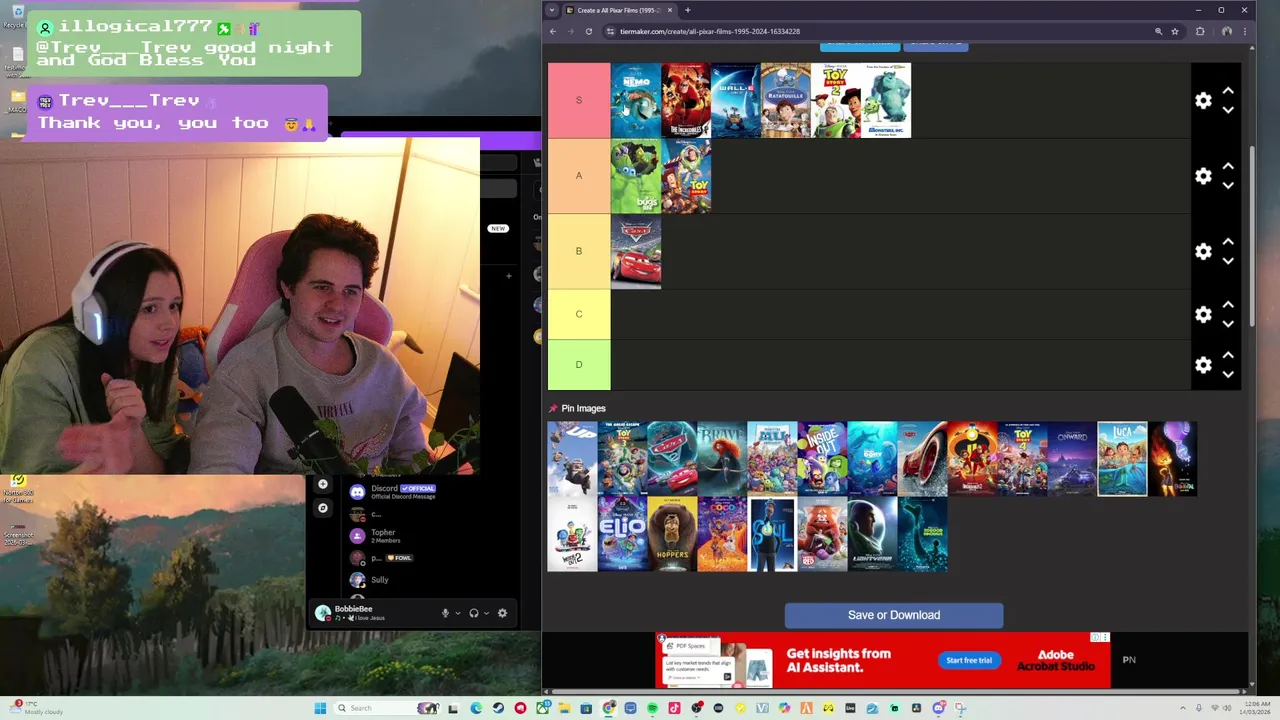The image size is (1280, 720).
Task: Move A tier row up with arrow
Action: pyautogui.click(x=1228, y=167)
